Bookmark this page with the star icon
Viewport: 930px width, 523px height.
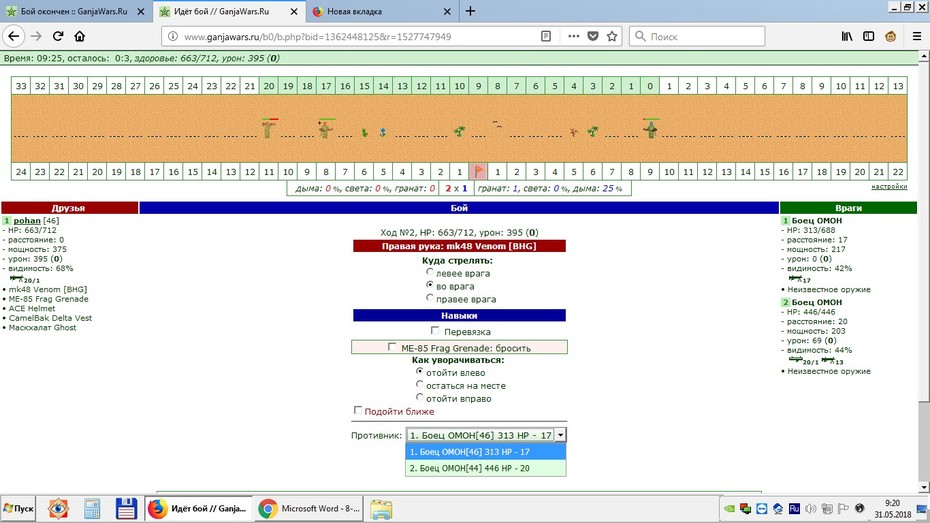coord(612,36)
